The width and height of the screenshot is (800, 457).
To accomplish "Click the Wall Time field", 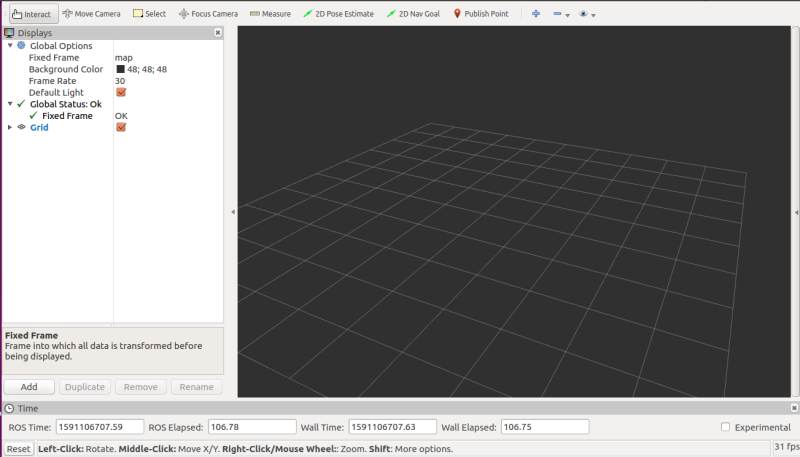I will pos(392,427).
